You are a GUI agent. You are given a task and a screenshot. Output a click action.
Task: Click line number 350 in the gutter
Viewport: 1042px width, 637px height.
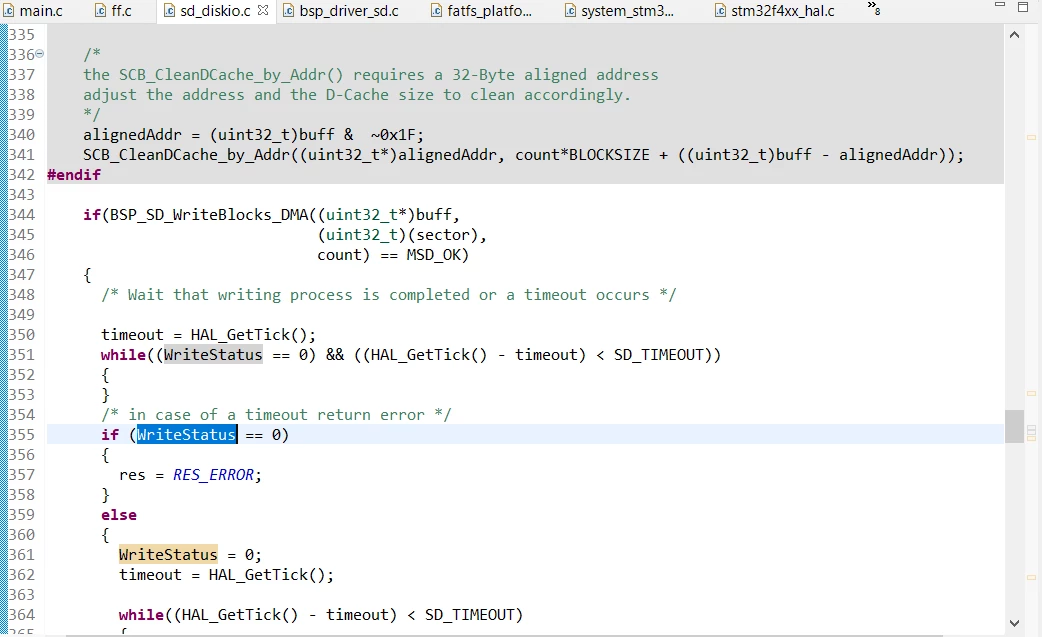tap(21, 335)
